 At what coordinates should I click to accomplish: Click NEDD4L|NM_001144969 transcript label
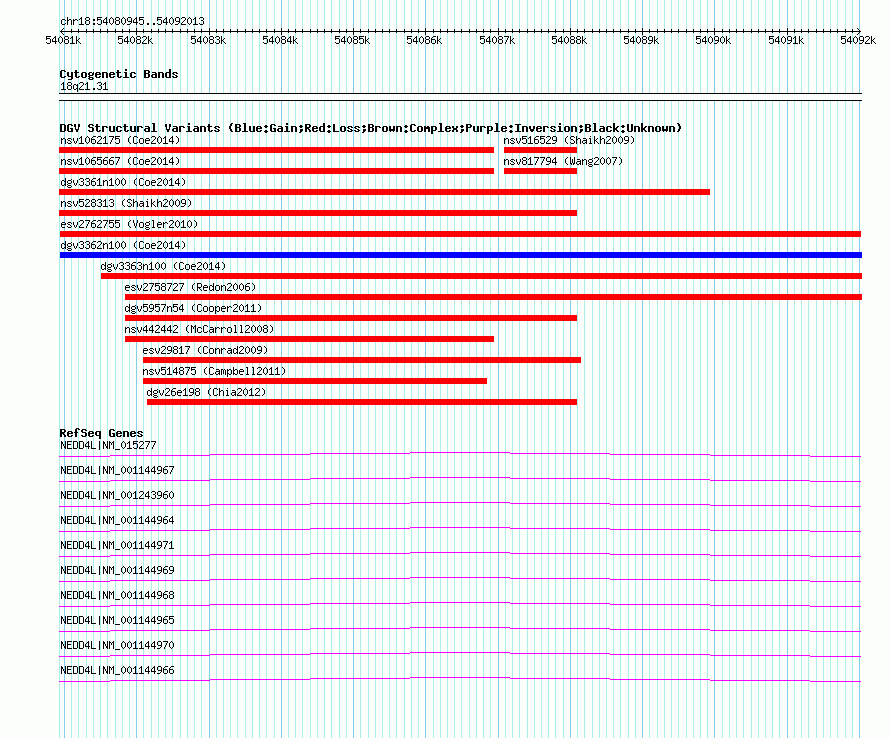coord(117,571)
